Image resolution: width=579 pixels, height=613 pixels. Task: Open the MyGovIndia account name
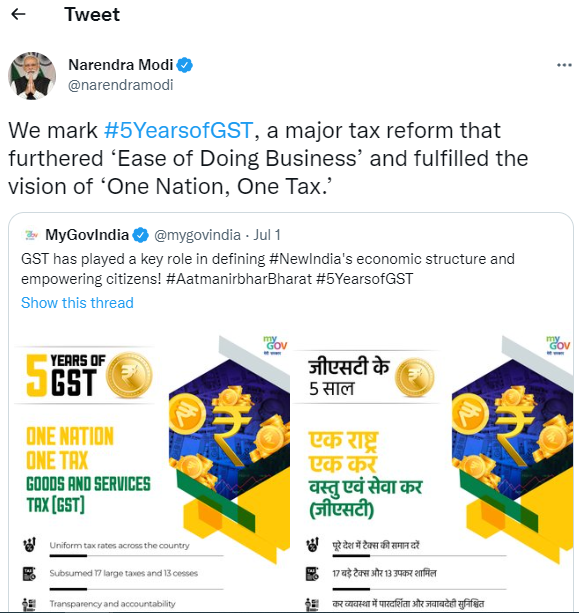pyautogui.click(x=87, y=235)
